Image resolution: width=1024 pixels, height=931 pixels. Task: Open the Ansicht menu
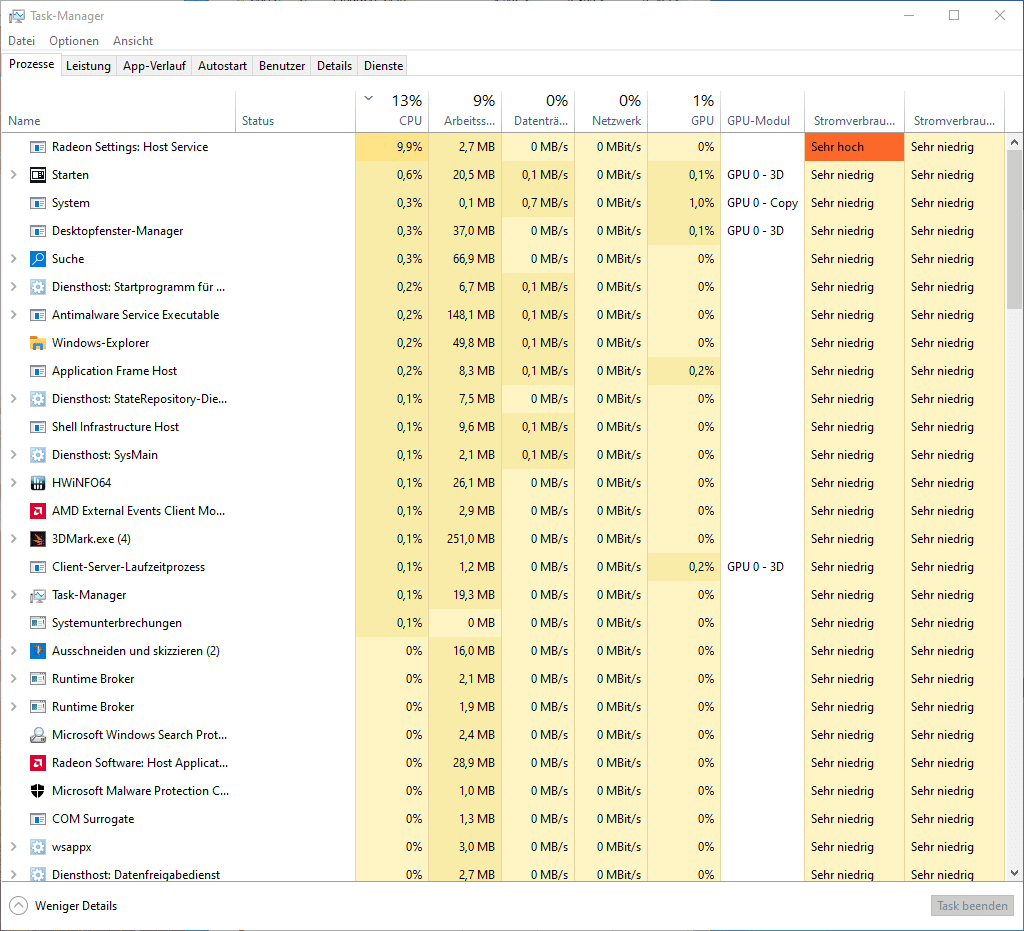pos(133,40)
